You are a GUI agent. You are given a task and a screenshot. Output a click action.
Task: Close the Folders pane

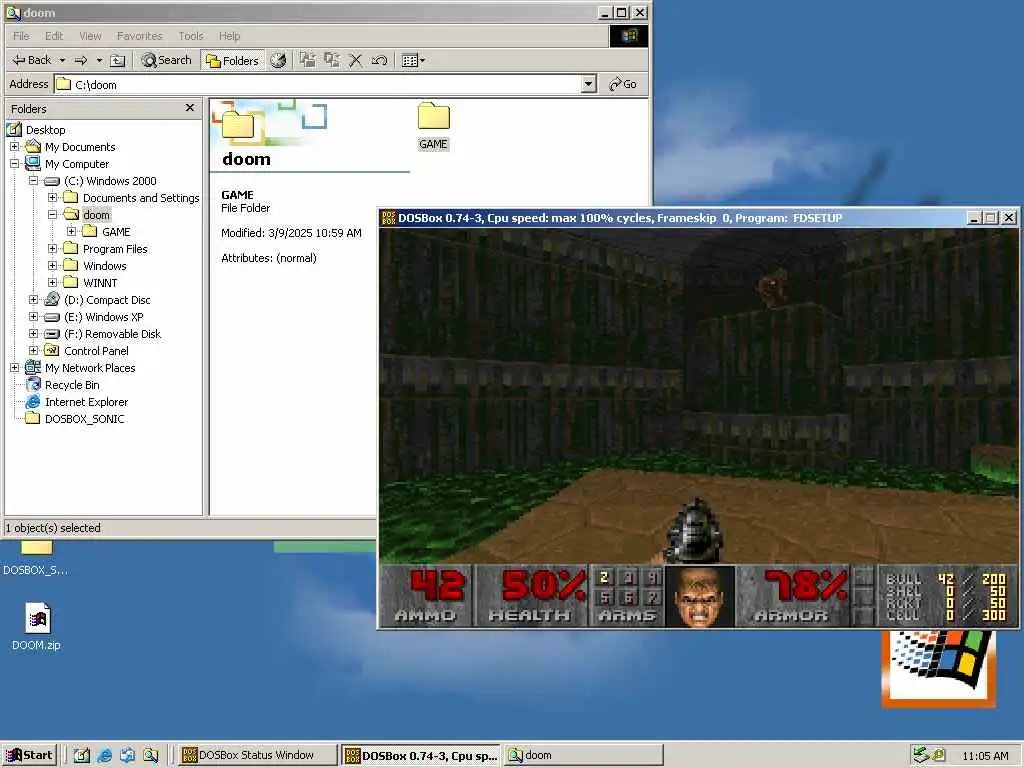pos(189,108)
